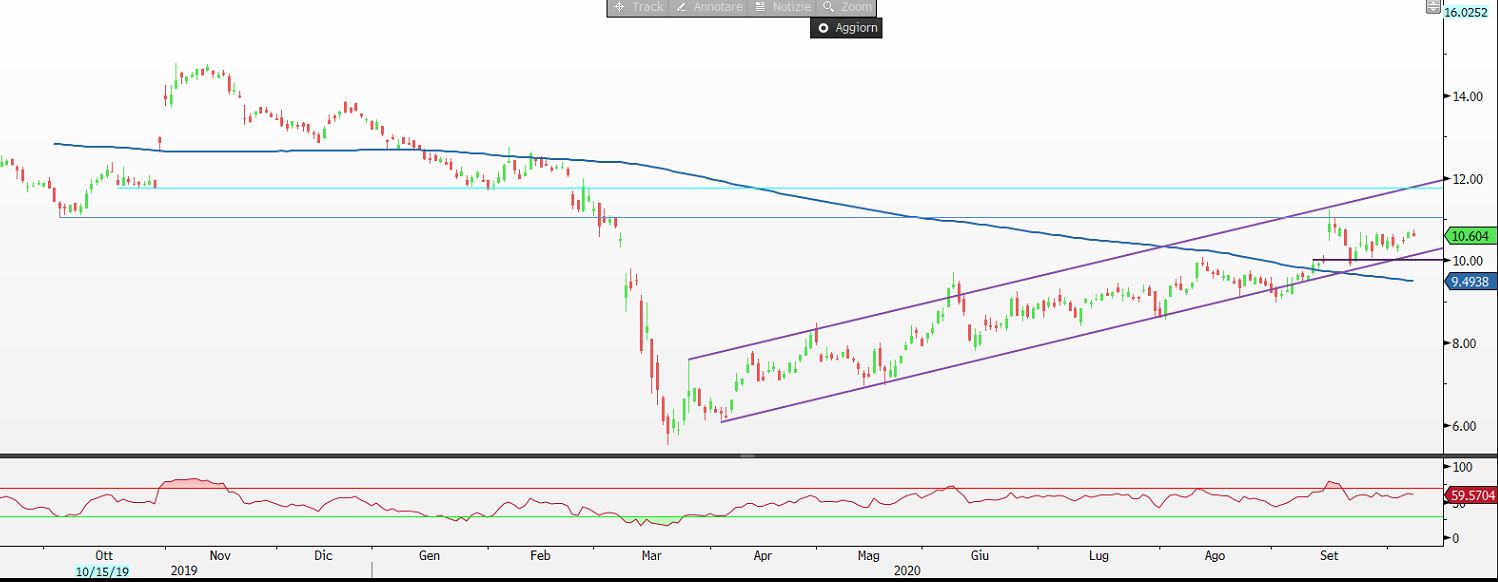This screenshot has height=582, width=1498.
Task: Click the 10/15/19 date label
Action: pyautogui.click(x=102, y=572)
